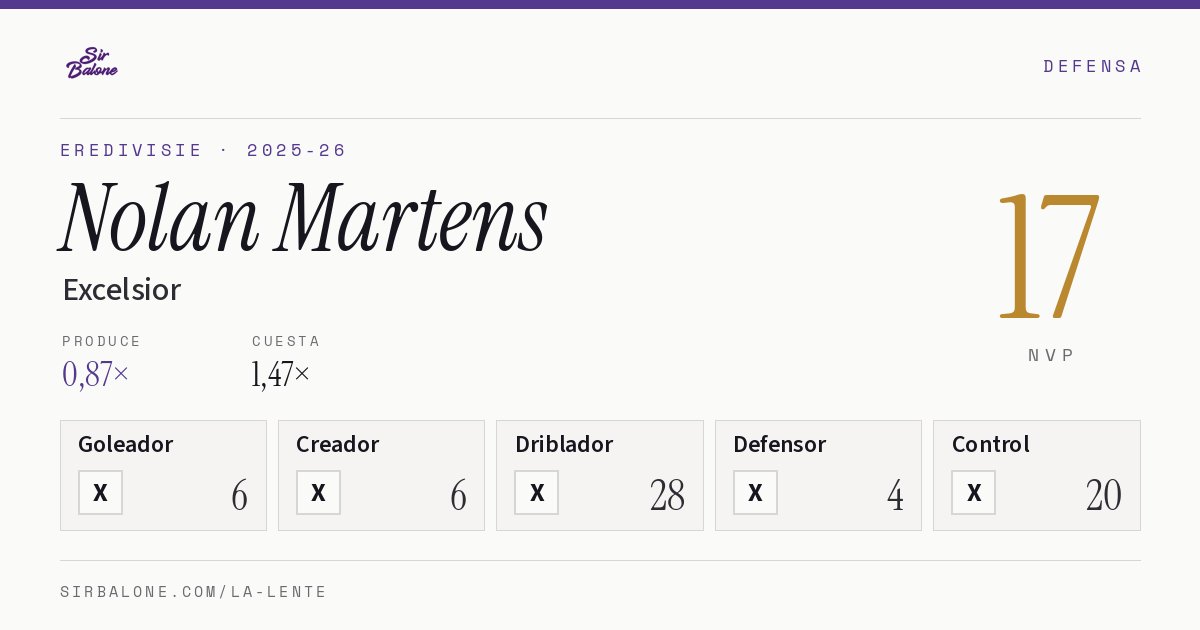Click the Defensor card title

click(780, 444)
